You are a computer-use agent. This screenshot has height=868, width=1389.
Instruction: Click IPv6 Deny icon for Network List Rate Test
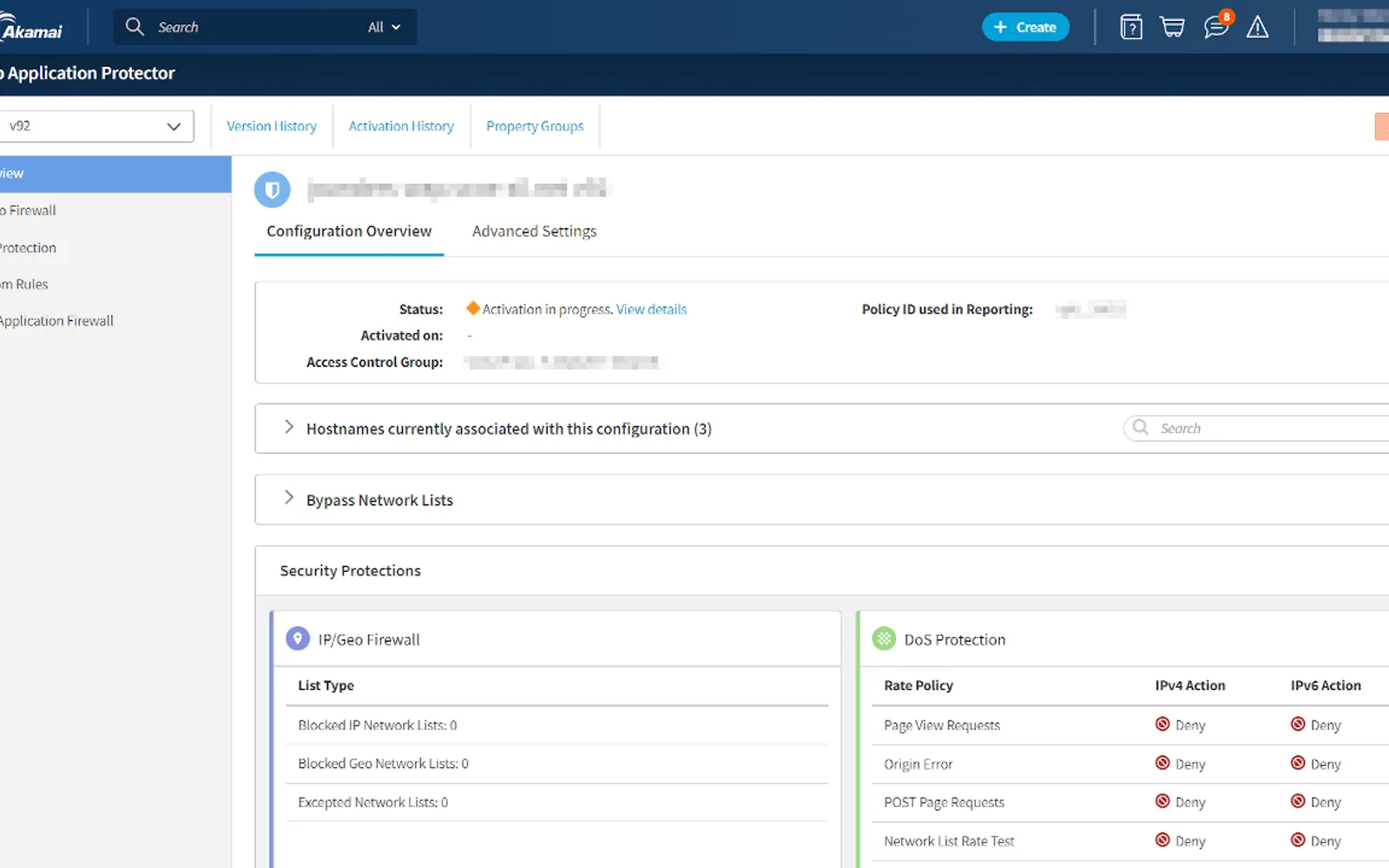click(x=1298, y=840)
